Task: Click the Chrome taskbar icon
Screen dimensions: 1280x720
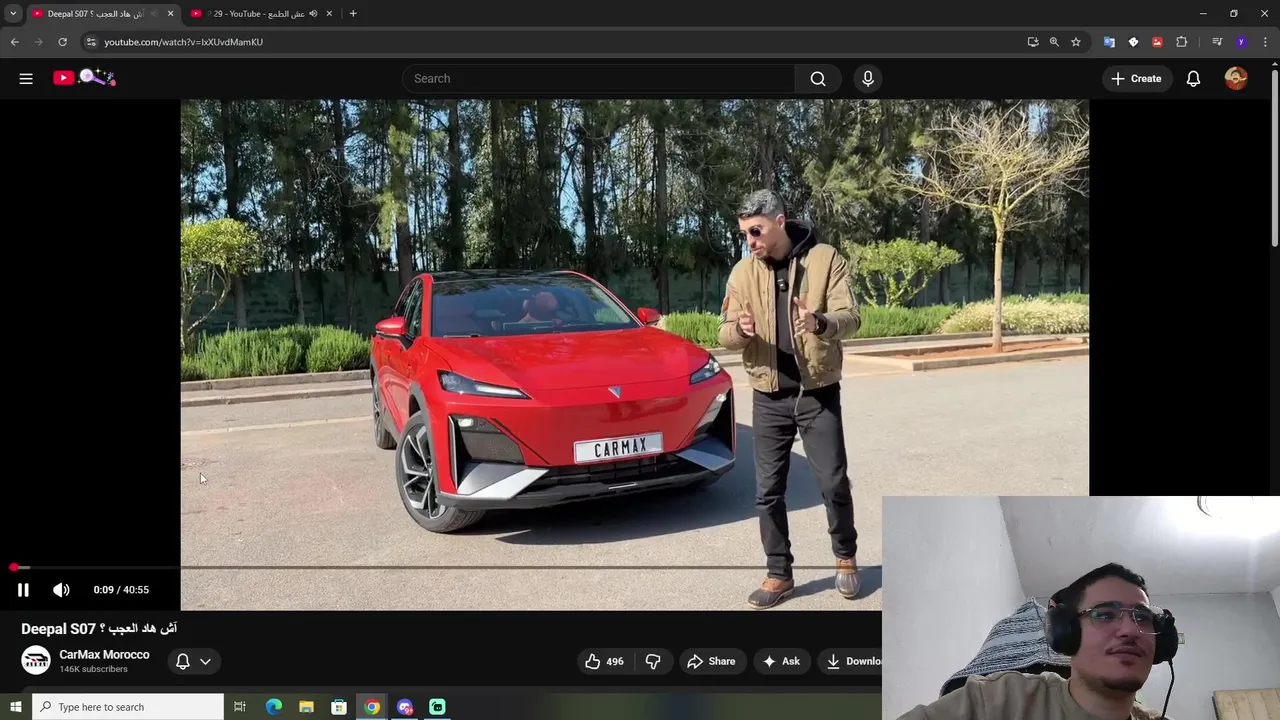Action: (x=372, y=707)
